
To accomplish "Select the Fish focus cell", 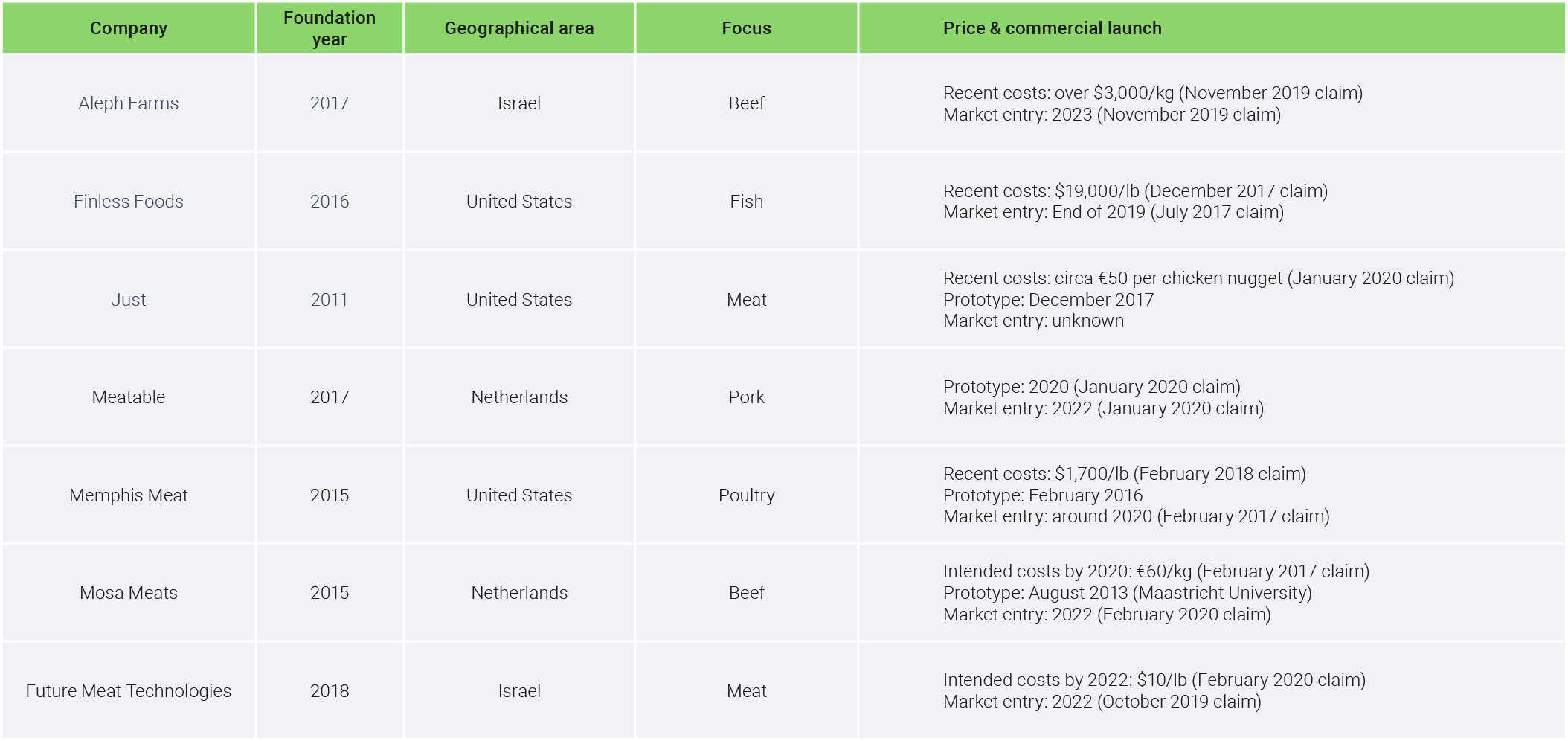I will pos(746,202).
